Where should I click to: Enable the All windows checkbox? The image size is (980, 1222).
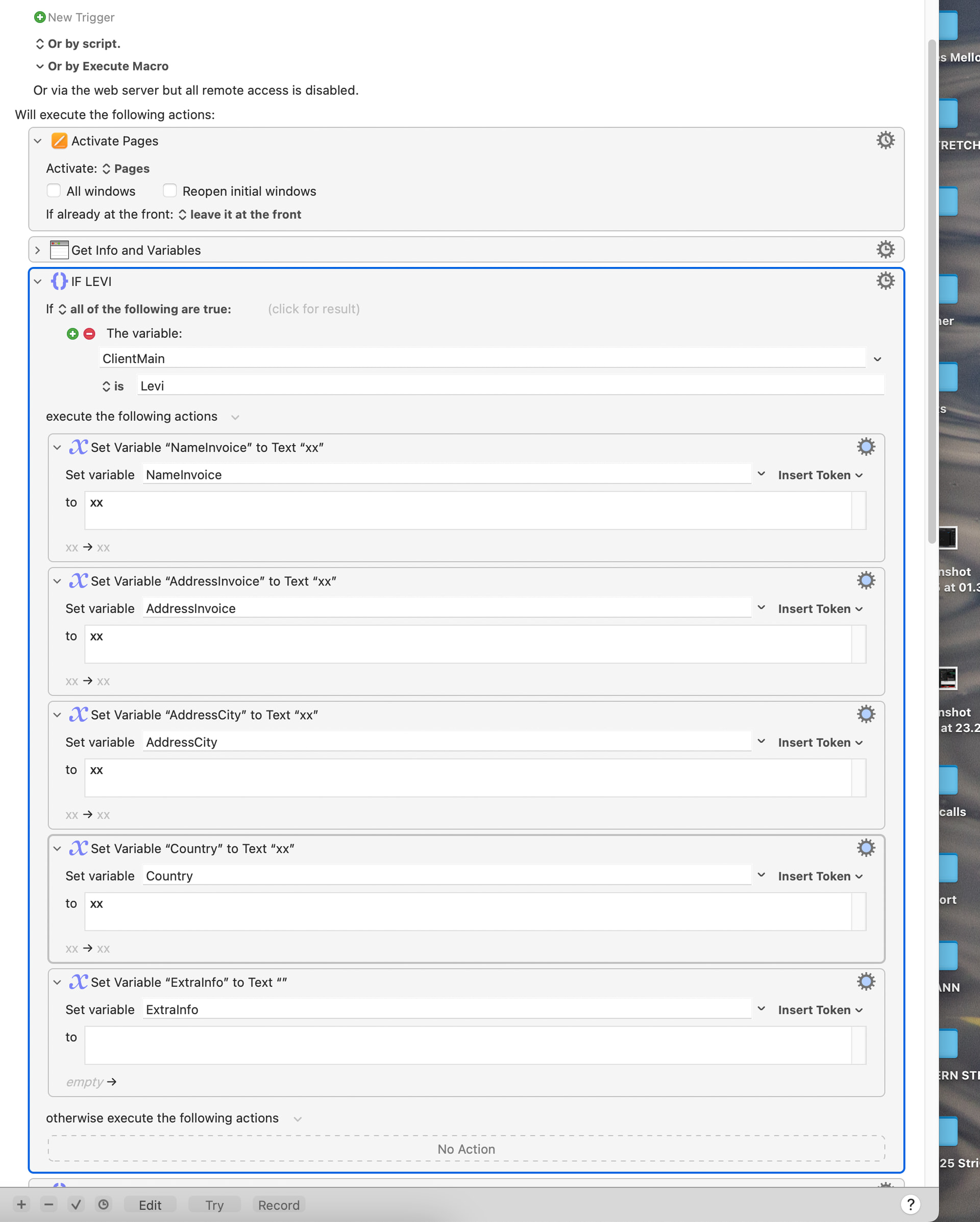(x=54, y=190)
